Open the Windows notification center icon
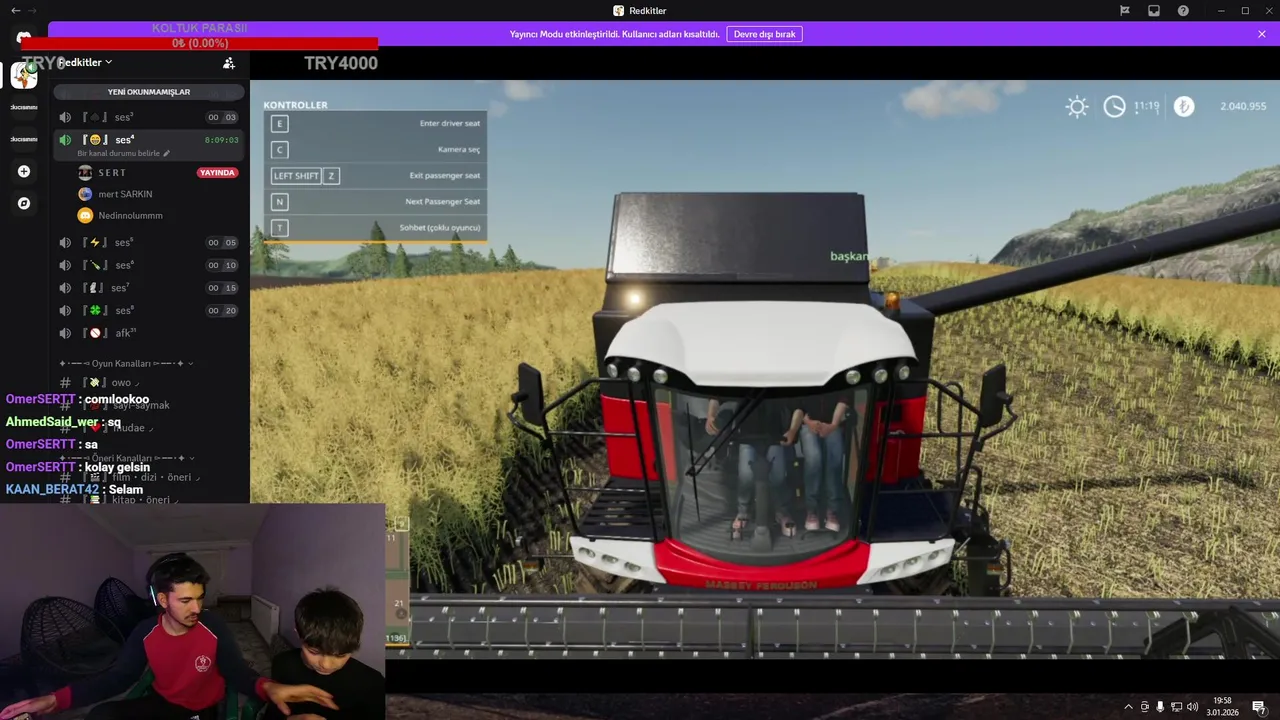 coord(1259,707)
